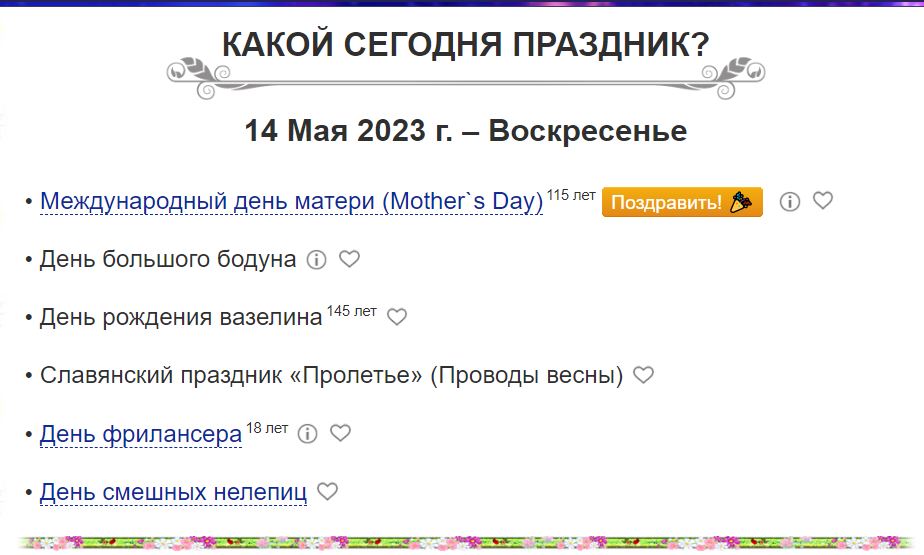Follow the День смешных нелепиц link
The width and height of the screenshot is (924, 555).
[173, 493]
